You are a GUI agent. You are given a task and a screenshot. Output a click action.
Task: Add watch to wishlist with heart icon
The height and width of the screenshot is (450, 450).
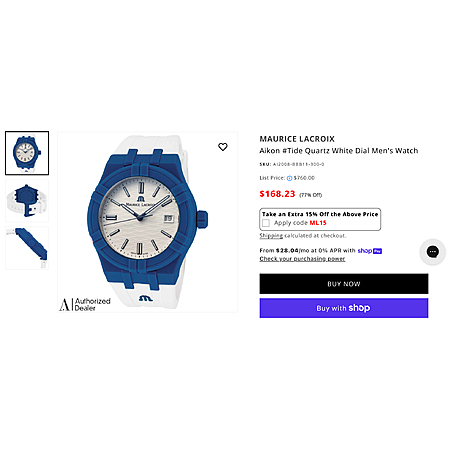pyautogui.click(x=223, y=147)
